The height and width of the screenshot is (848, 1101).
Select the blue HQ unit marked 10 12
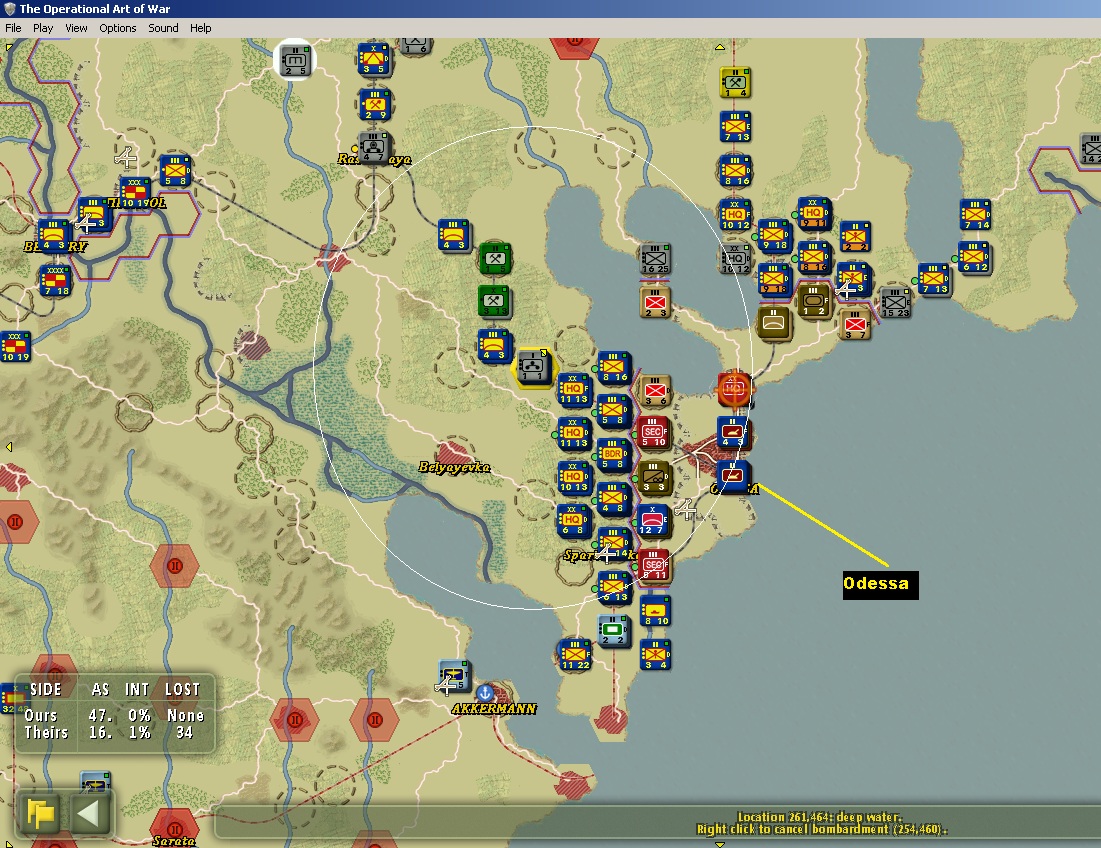734,214
